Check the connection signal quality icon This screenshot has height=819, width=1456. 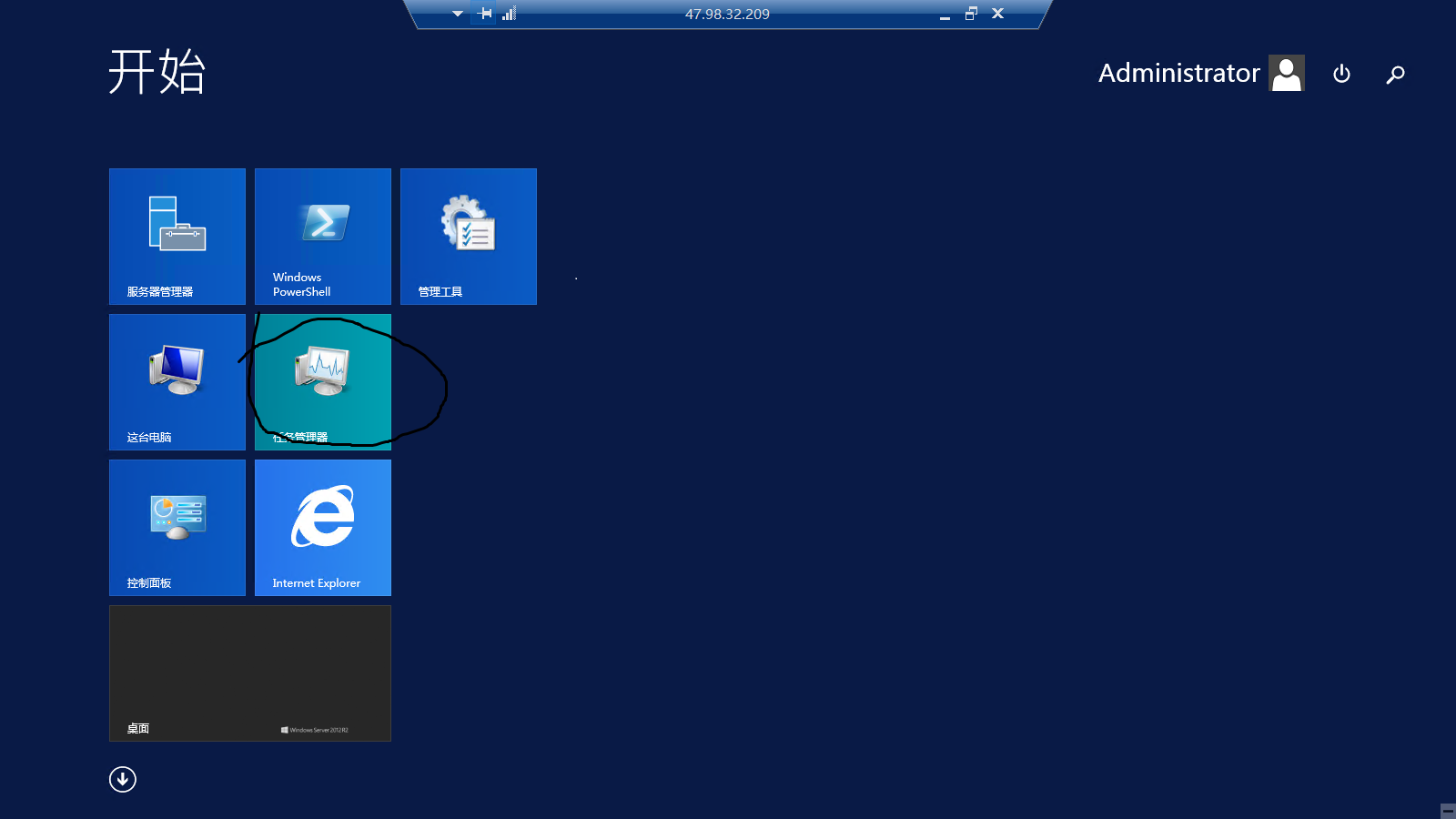click(510, 14)
